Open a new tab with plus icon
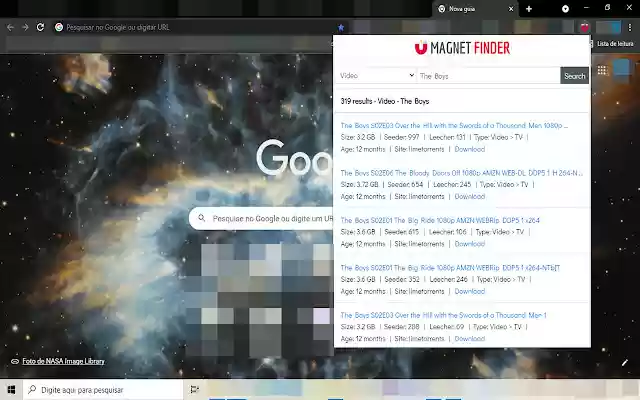The width and height of the screenshot is (640, 400). click(x=529, y=9)
